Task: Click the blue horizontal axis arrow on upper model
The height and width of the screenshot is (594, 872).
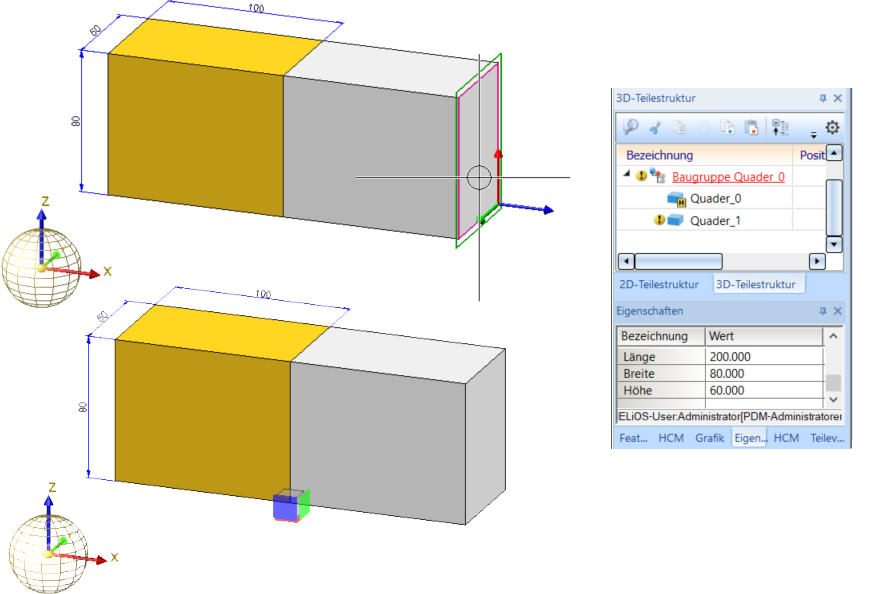Action: 527,208
